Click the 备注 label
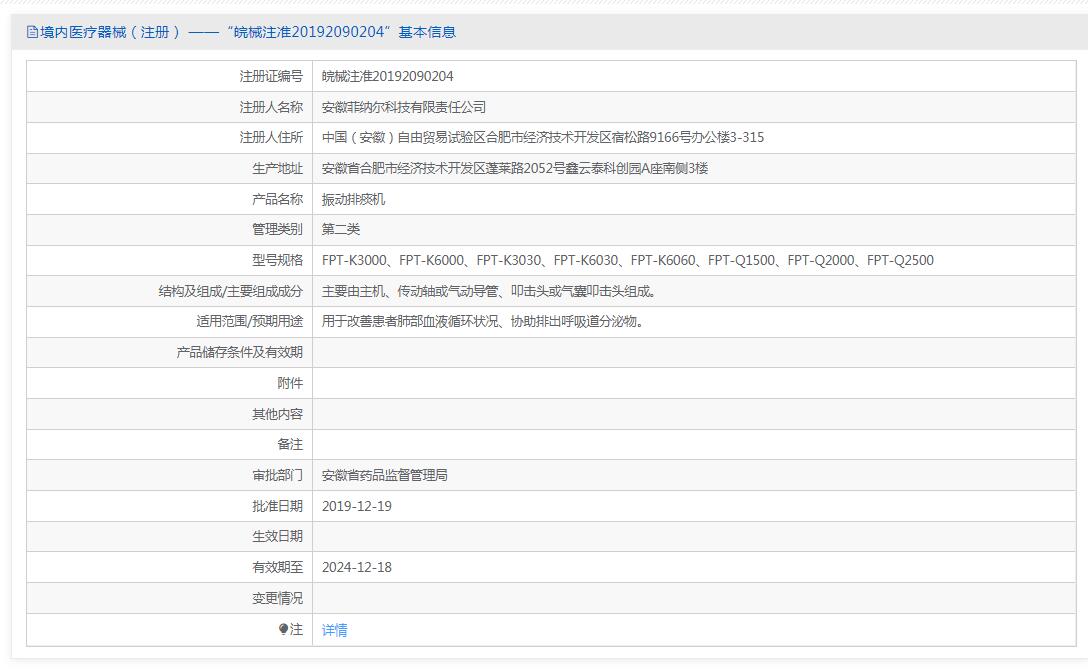This screenshot has width=1088, height=669. 290,444
